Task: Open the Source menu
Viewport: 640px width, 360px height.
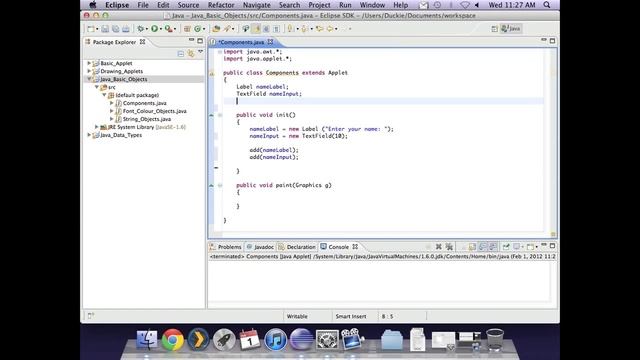Action: 188,5
